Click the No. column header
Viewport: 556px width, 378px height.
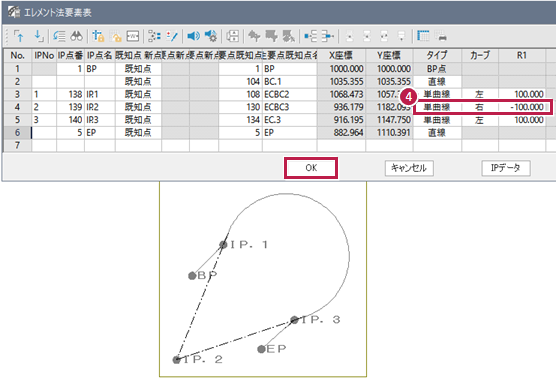pyautogui.click(x=17, y=56)
